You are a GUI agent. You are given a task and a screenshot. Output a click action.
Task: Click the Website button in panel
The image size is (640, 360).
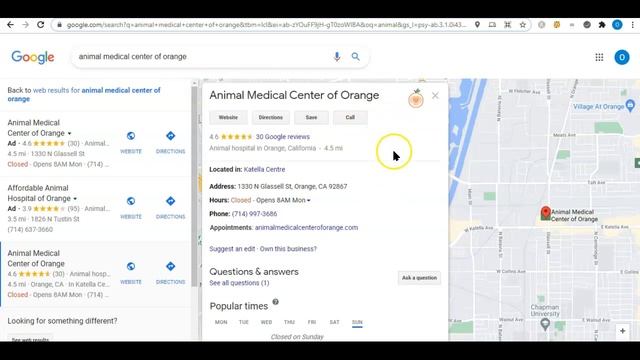tap(228, 117)
